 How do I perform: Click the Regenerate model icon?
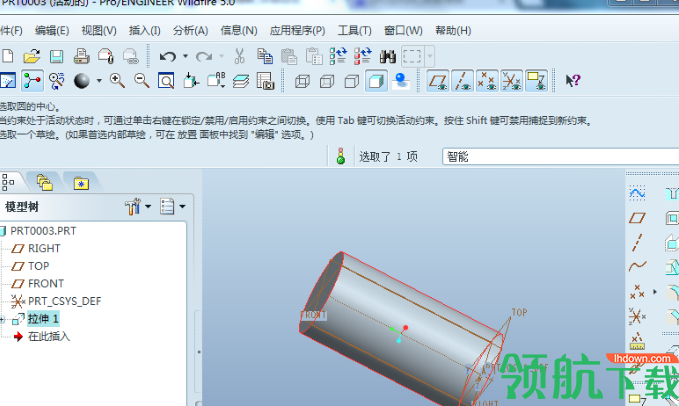click(x=338, y=56)
